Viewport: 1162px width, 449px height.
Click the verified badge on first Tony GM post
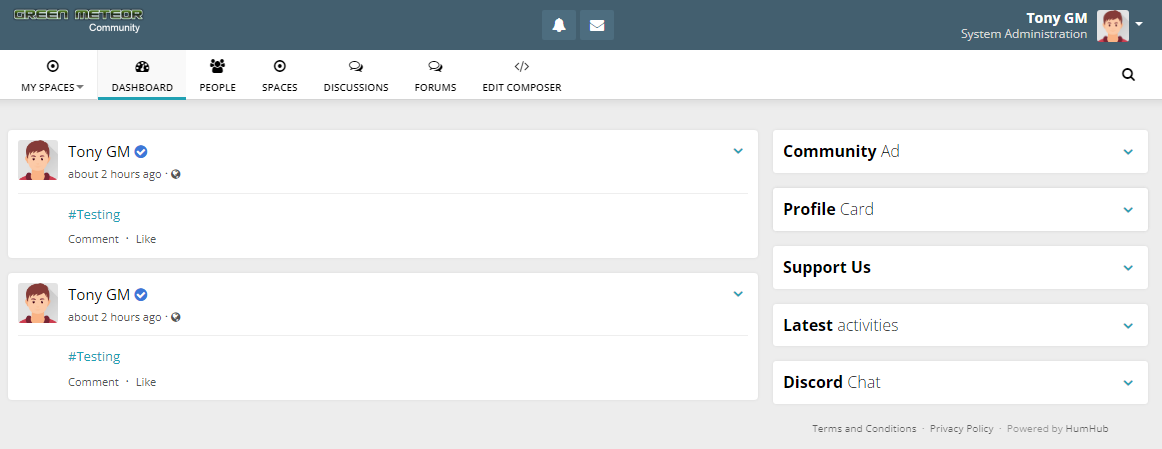(x=142, y=152)
